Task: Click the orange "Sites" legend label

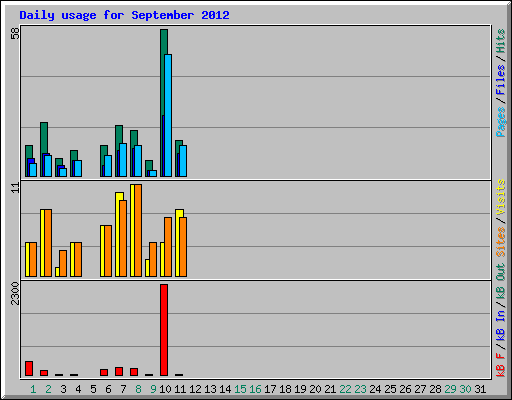Action: 501,242
